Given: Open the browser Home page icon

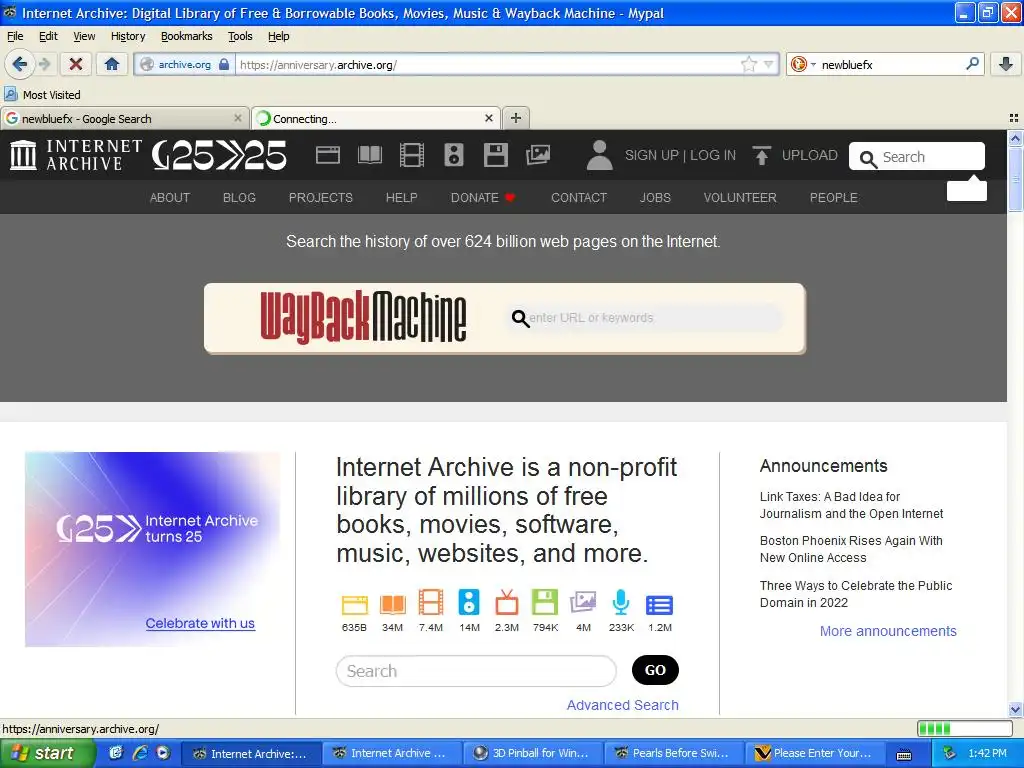Looking at the screenshot, I should [112, 64].
